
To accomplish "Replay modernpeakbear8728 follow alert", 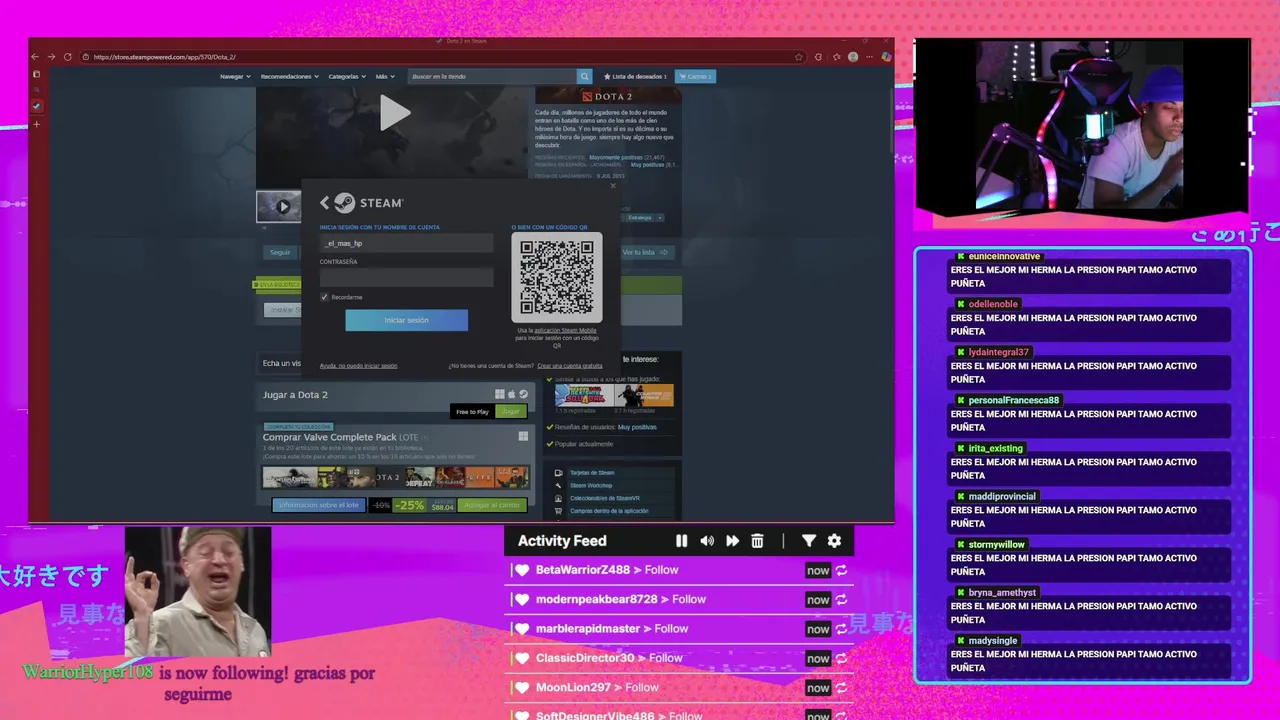I will click(x=841, y=599).
